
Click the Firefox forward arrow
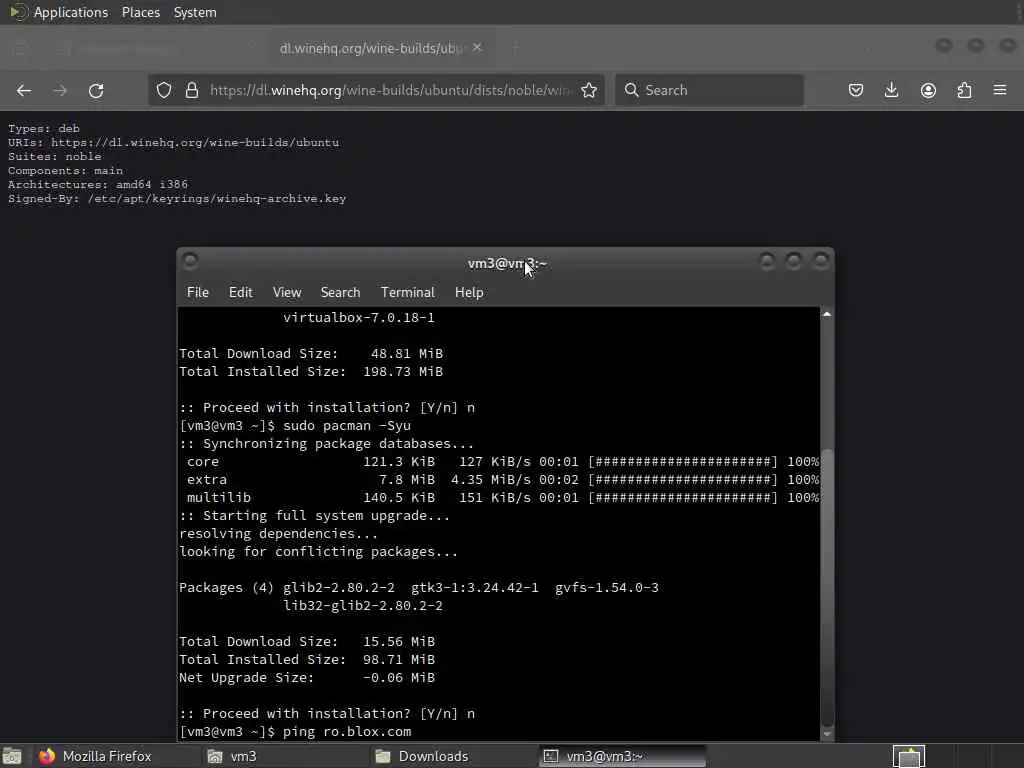point(59,90)
